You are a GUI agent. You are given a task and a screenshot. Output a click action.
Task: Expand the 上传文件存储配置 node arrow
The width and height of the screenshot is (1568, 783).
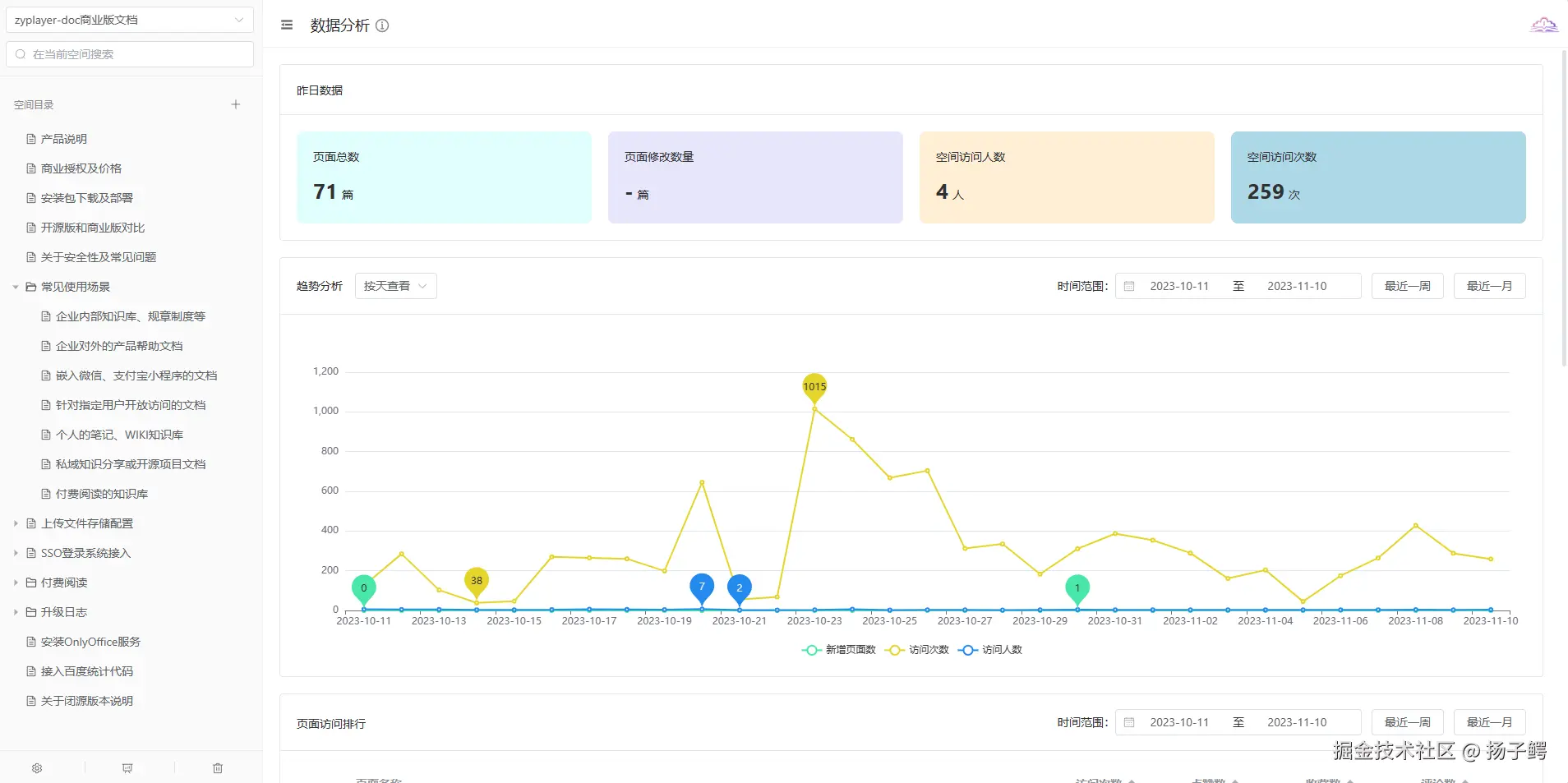16,523
